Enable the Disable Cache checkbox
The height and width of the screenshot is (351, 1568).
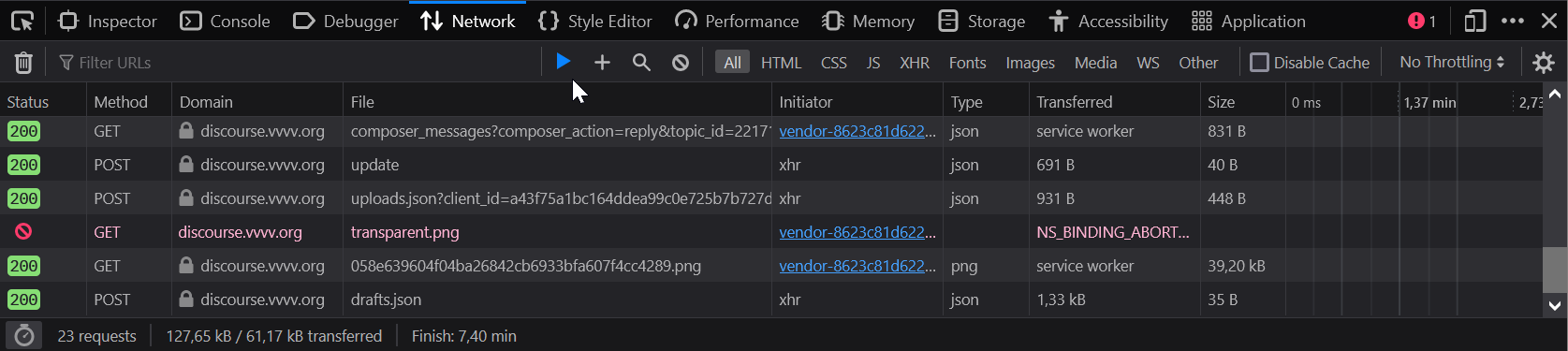point(1260,62)
